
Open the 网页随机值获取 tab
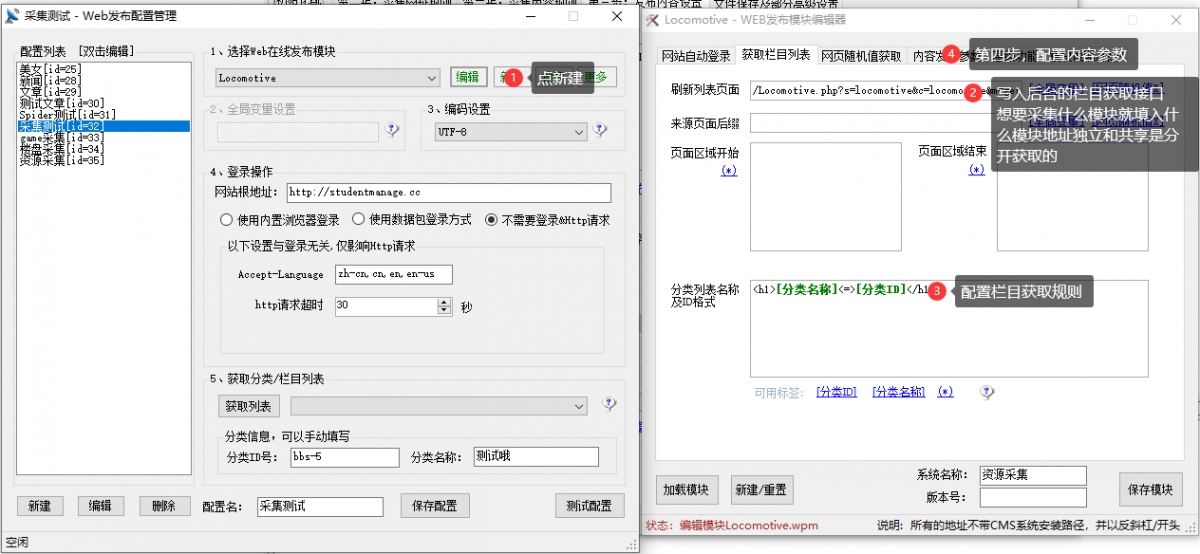pos(861,56)
